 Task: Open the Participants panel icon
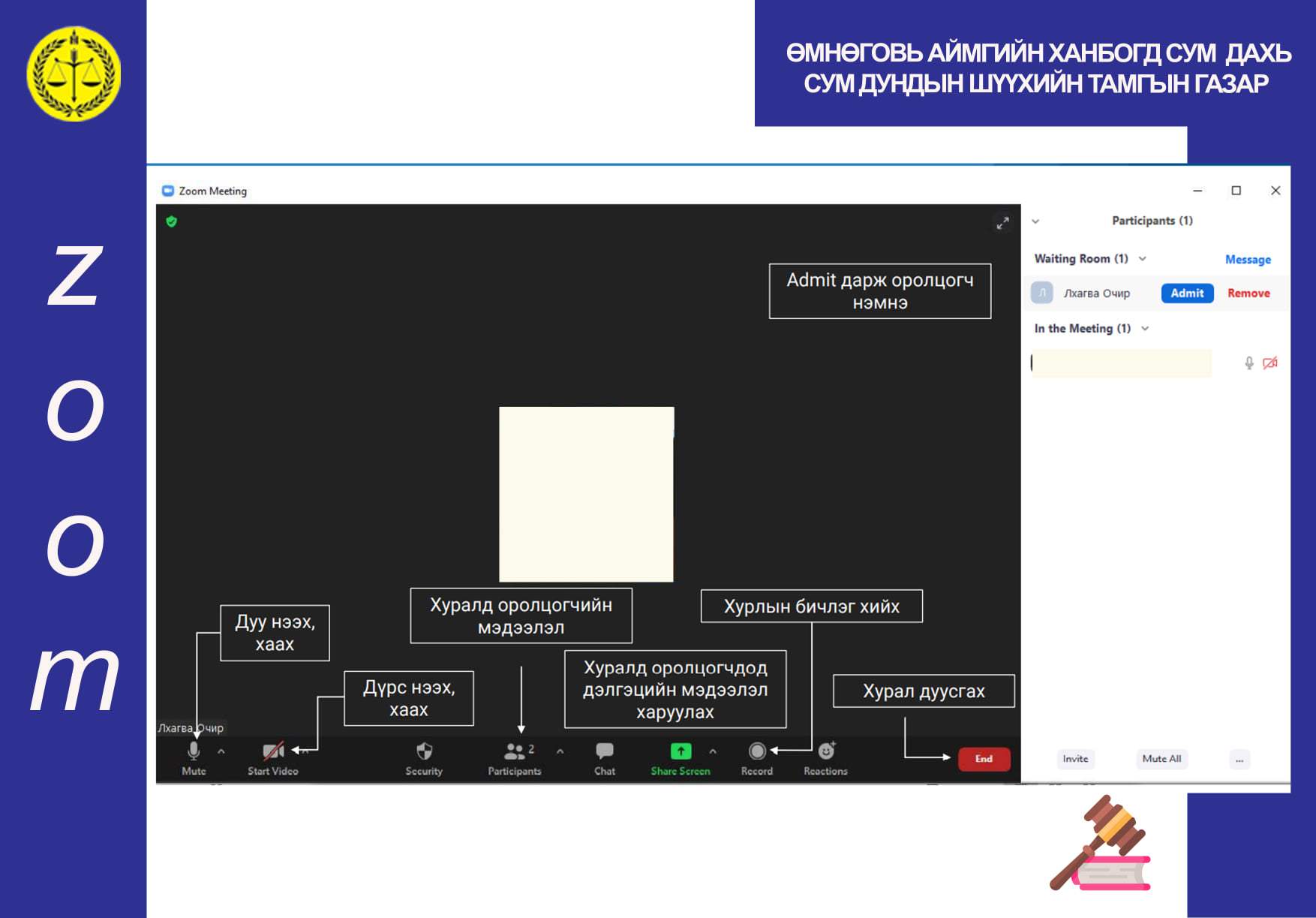pyautogui.click(x=515, y=751)
